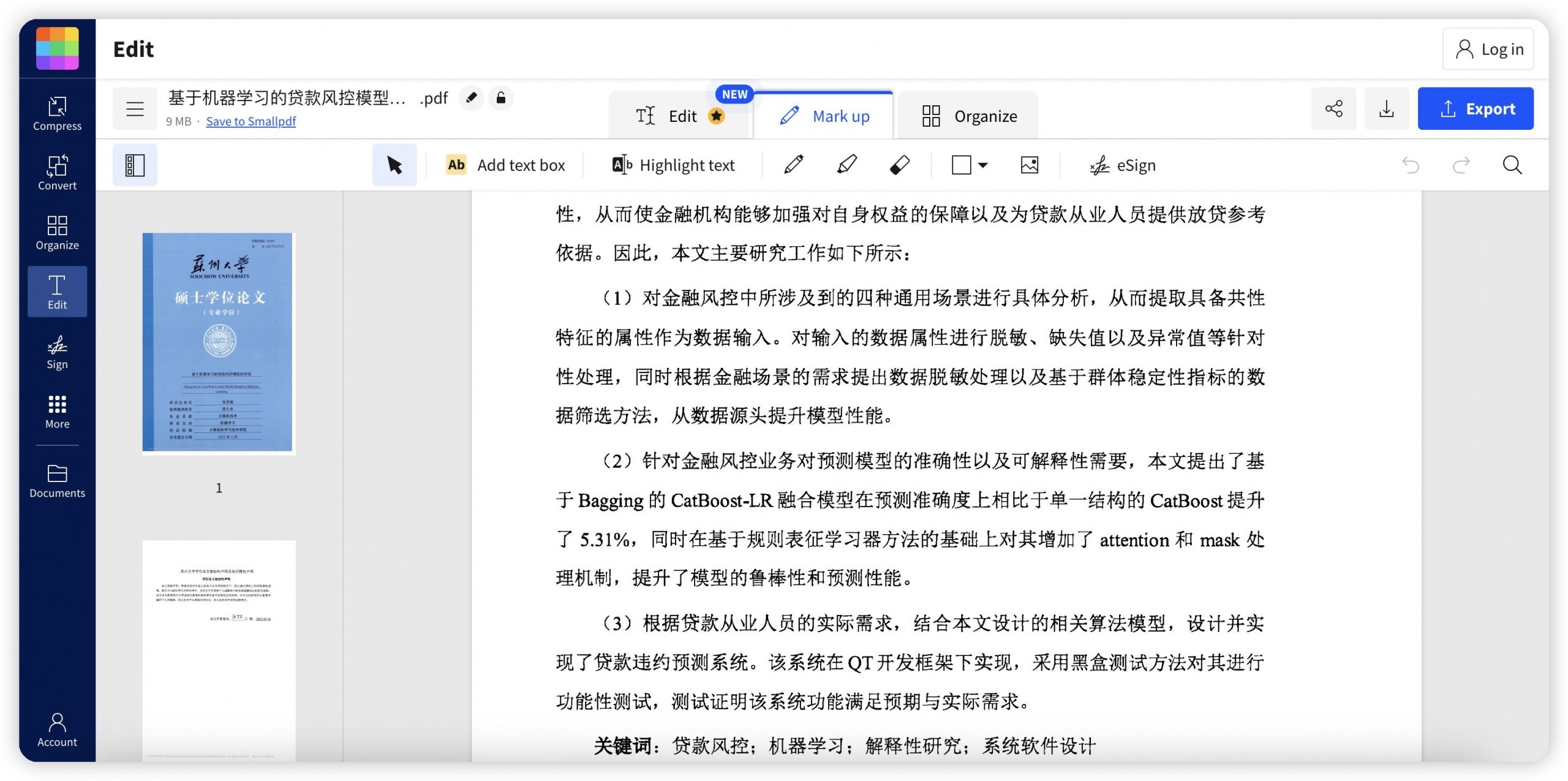Click page number 1 under the thumbnail
Viewport: 1568px width, 781px height.
click(219, 488)
